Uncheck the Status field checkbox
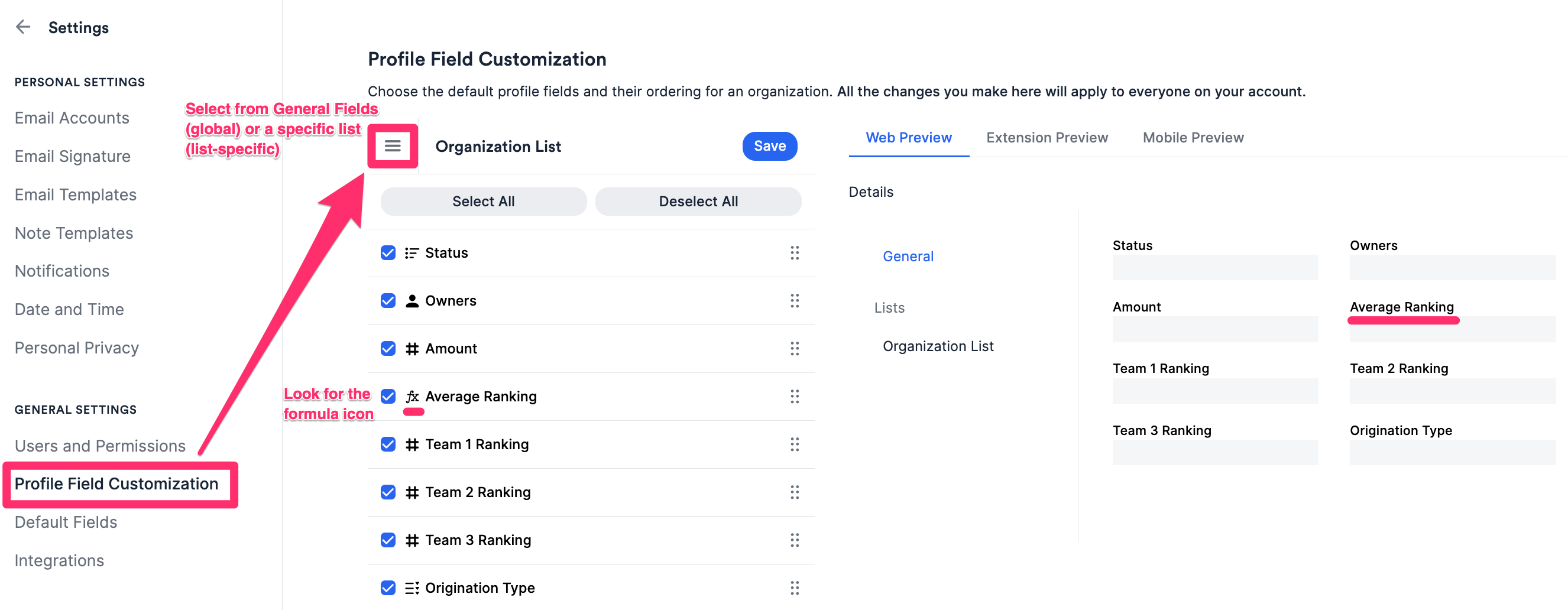This screenshot has width=1568, height=610. pos(388,252)
